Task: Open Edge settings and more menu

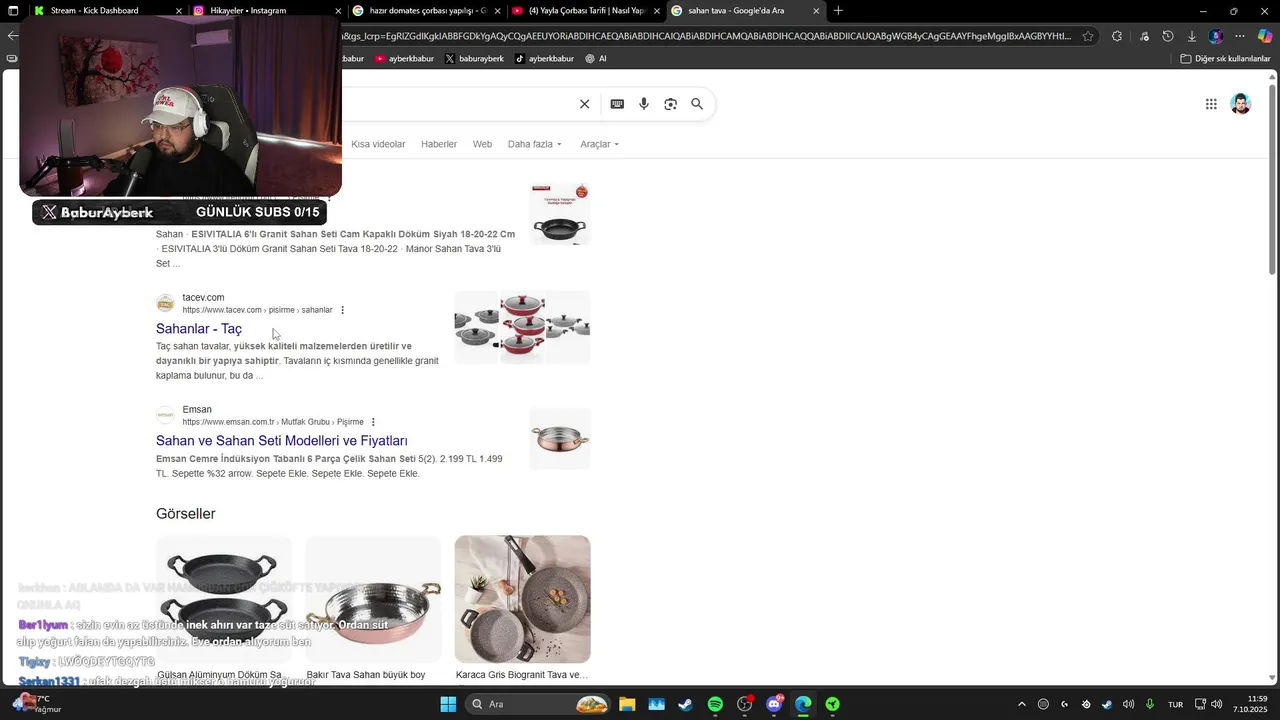Action: pyautogui.click(x=1240, y=36)
